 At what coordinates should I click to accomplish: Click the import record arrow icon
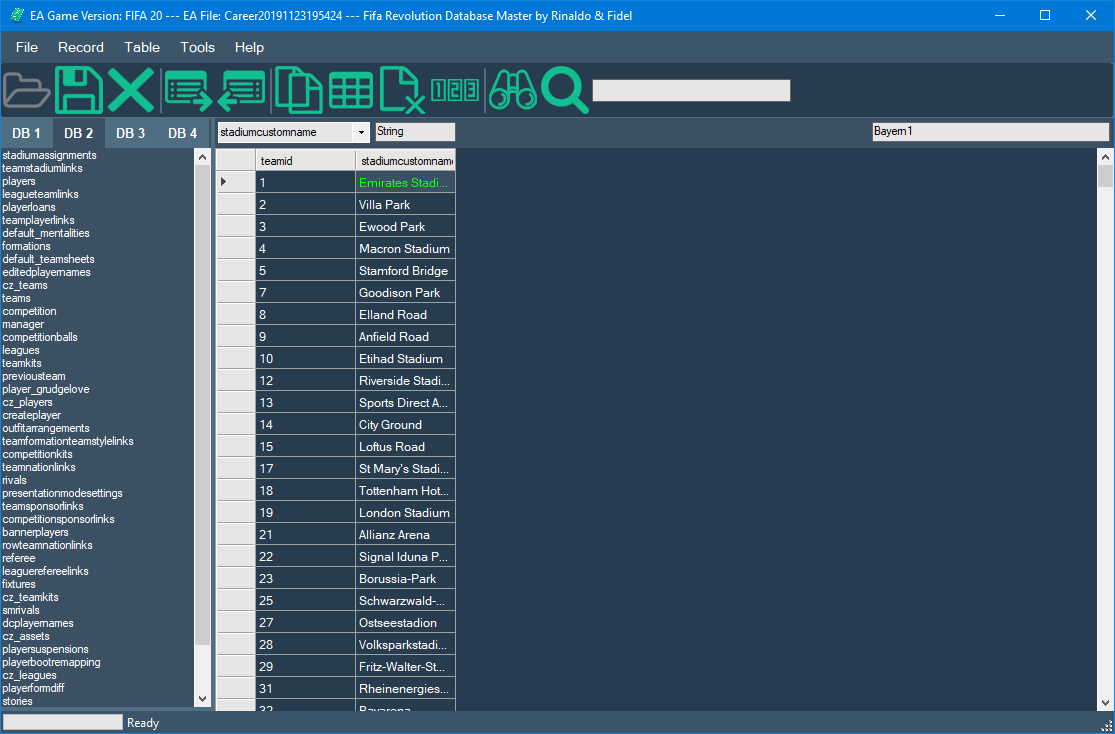click(242, 91)
